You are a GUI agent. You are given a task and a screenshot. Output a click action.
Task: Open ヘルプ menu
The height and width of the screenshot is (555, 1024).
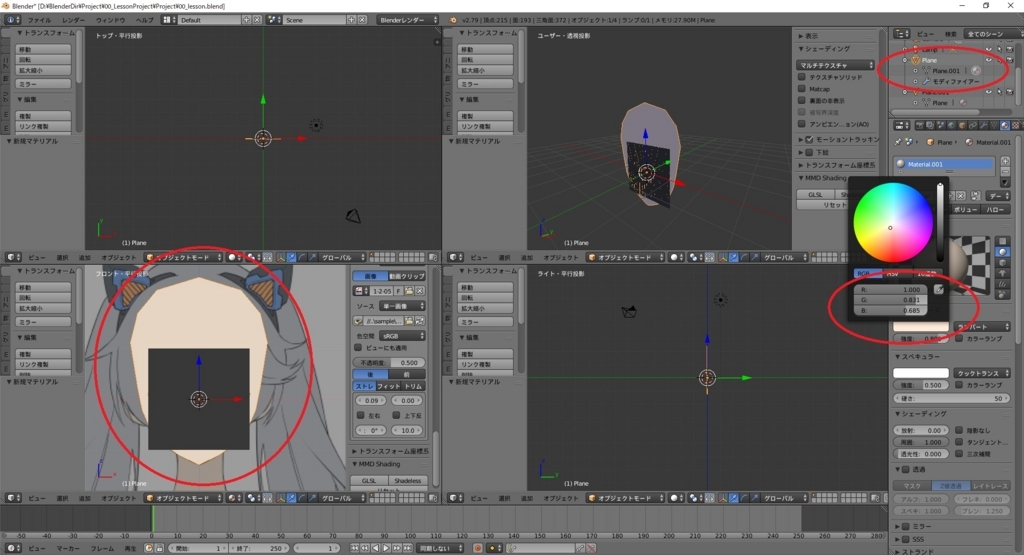(x=144, y=20)
